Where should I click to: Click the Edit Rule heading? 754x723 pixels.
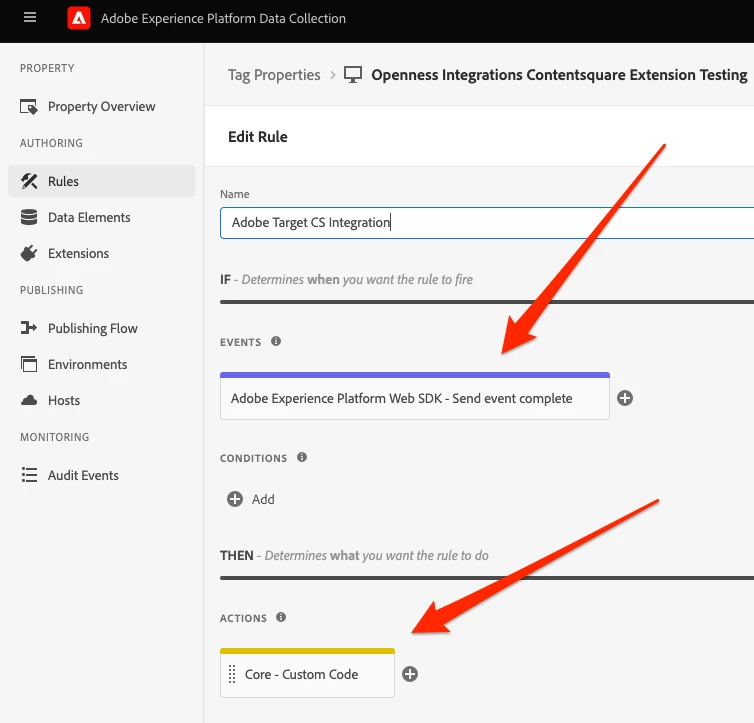258,137
